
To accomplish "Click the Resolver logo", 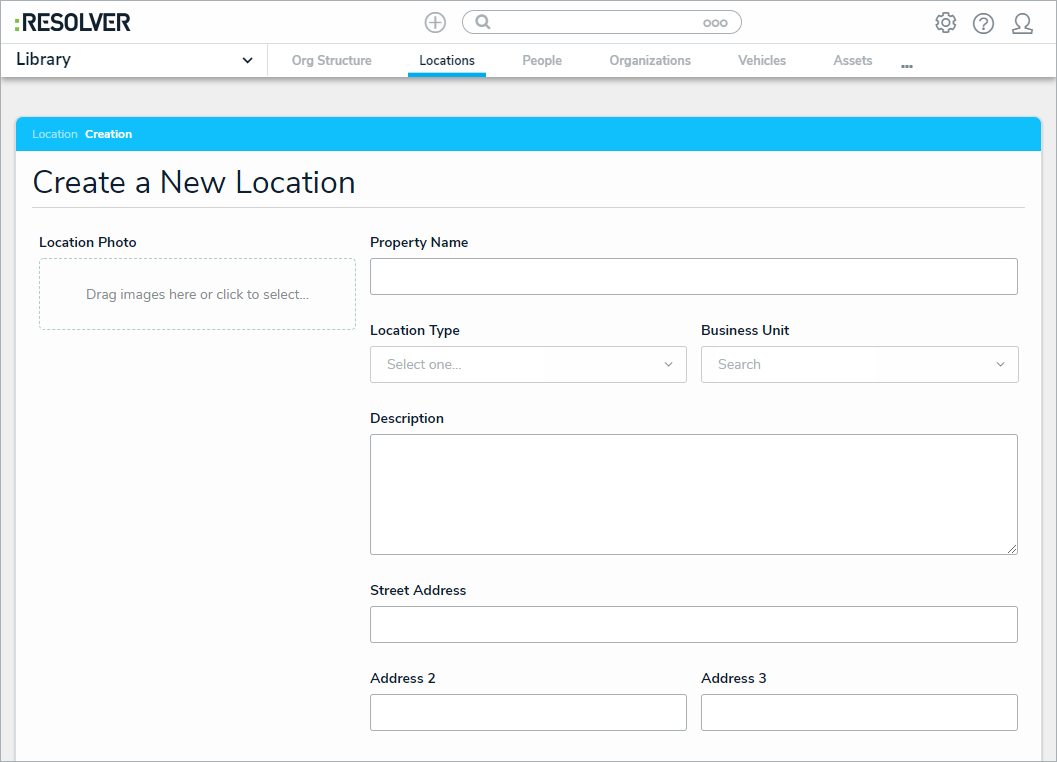I will click(x=73, y=22).
